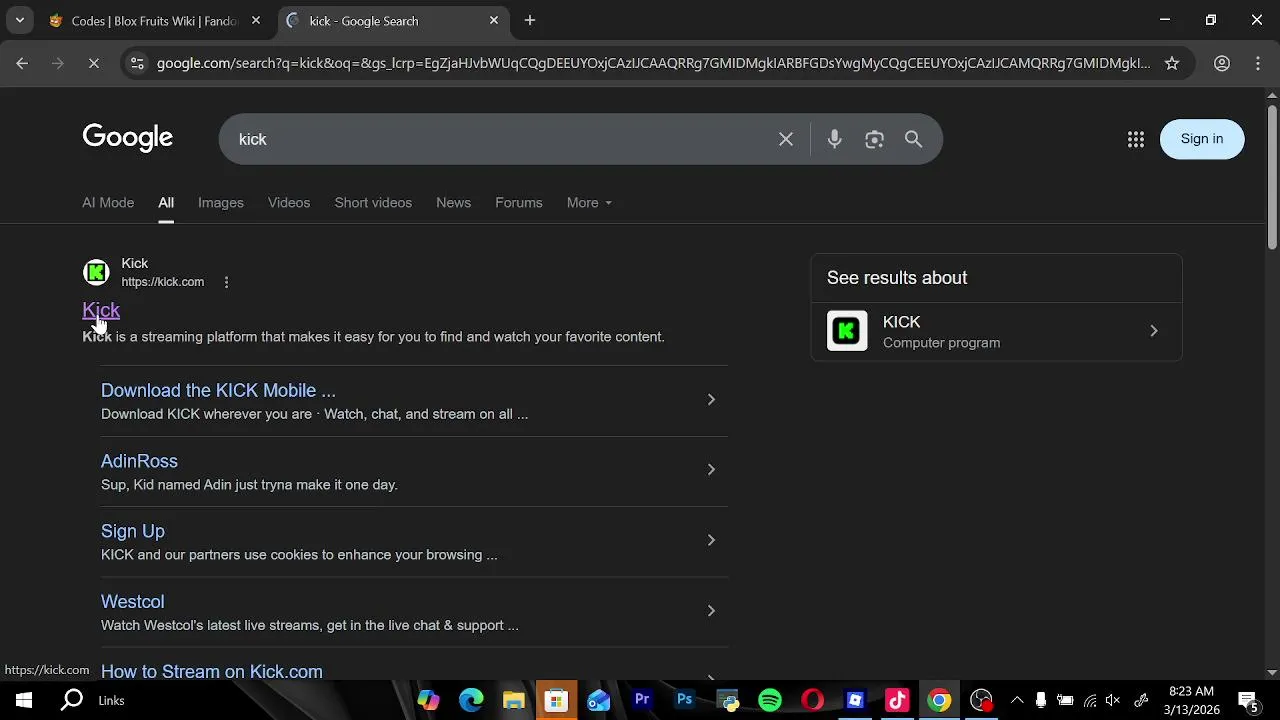
Task: Open Chrome profile menu icon
Action: pyautogui.click(x=1222, y=63)
